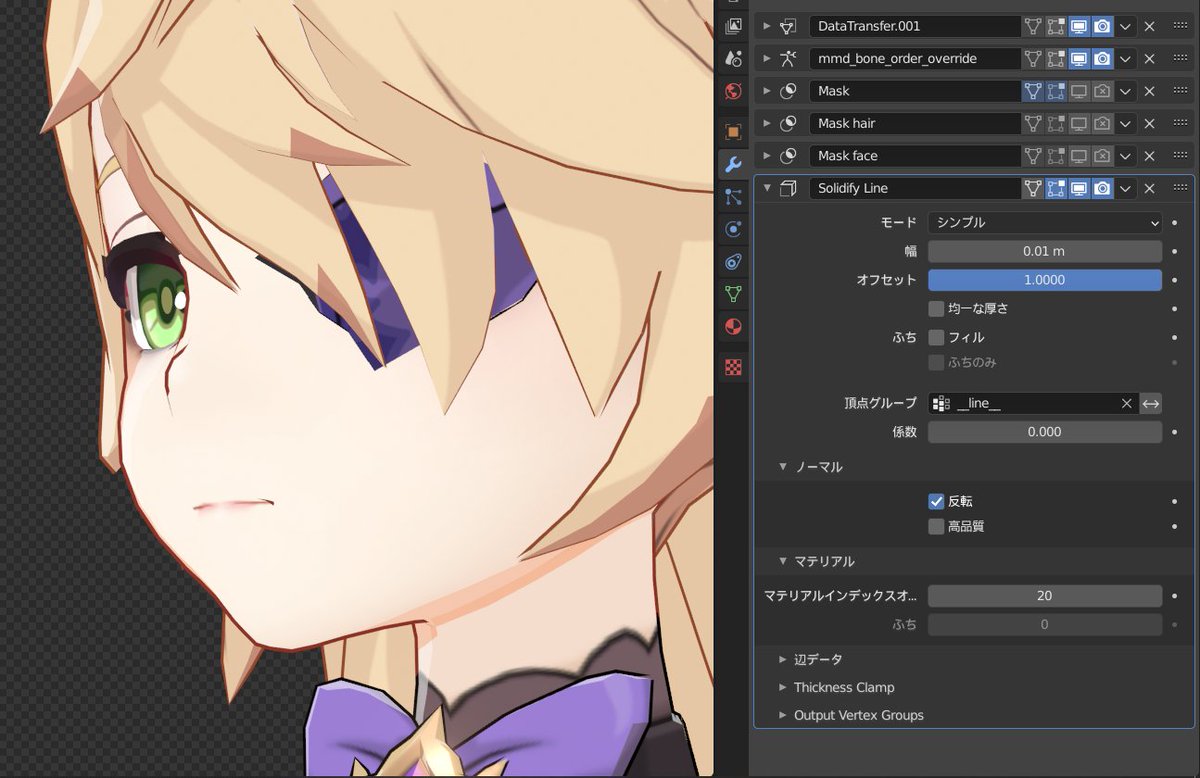Expand the Mask face modifier panel
Screen dimensions: 1200x778
pos(767,156)
